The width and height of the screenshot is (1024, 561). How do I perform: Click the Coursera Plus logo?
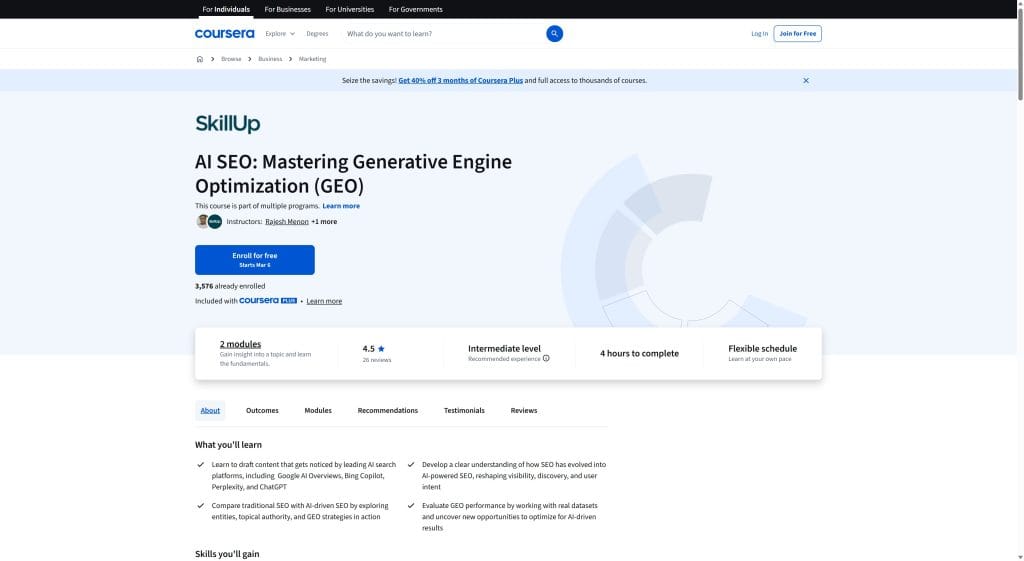[x=268, y=300]
